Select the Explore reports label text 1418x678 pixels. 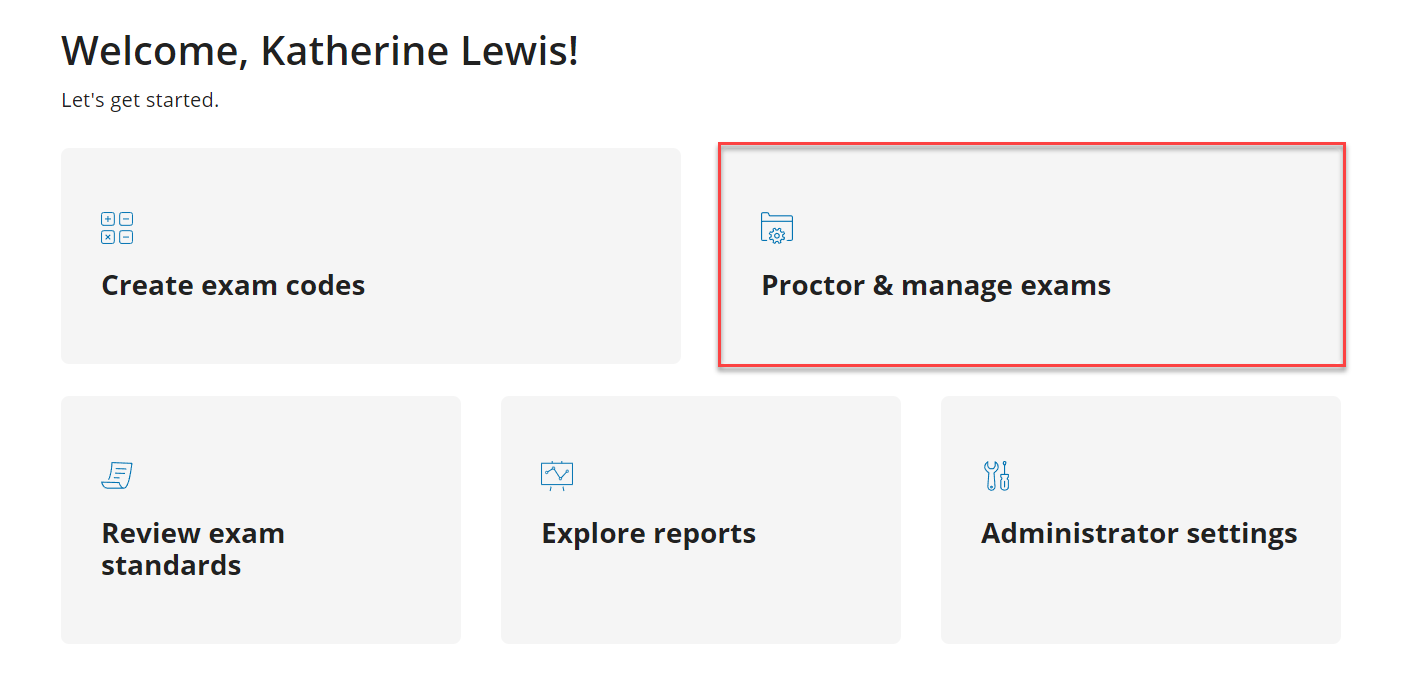point(648,533)
